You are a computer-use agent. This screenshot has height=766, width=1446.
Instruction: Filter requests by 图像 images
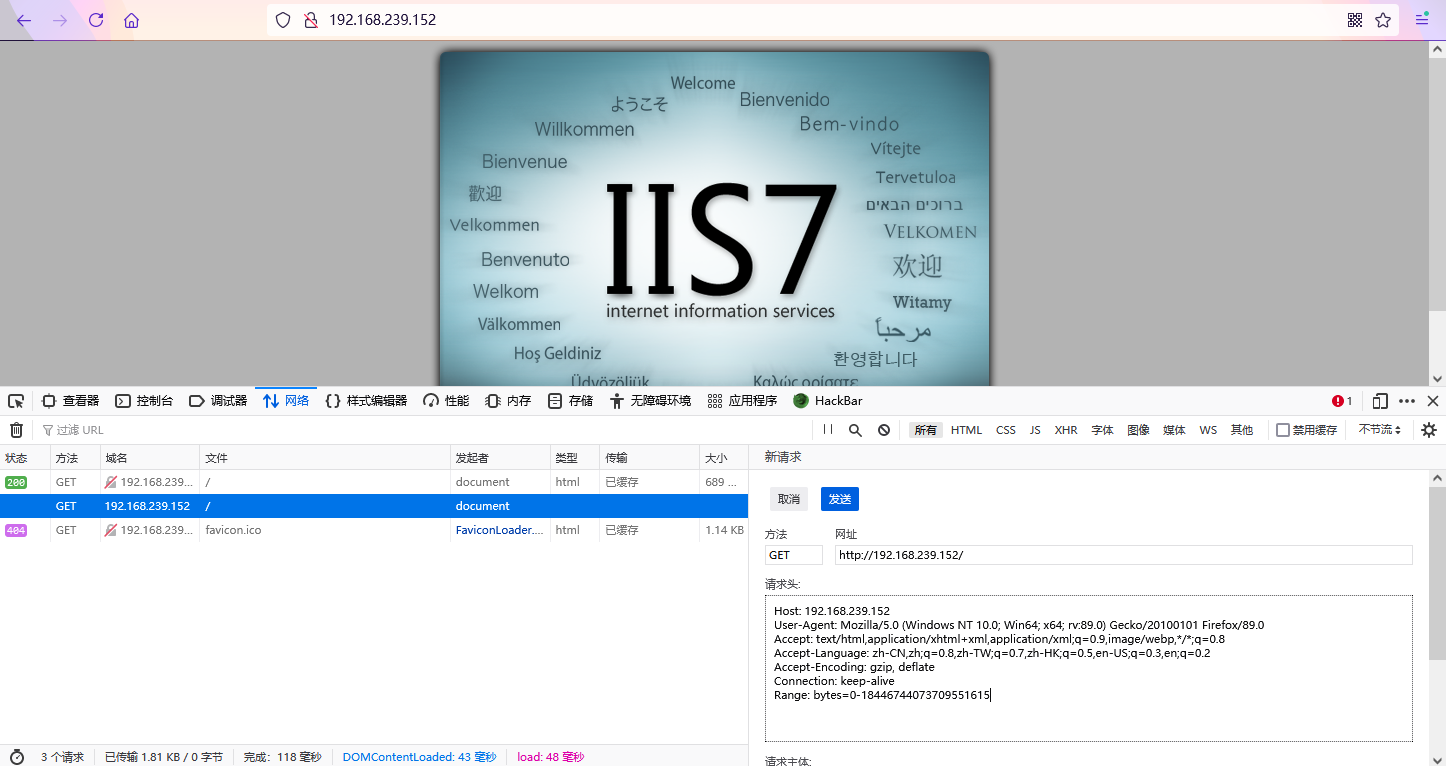click(1138, 430)
